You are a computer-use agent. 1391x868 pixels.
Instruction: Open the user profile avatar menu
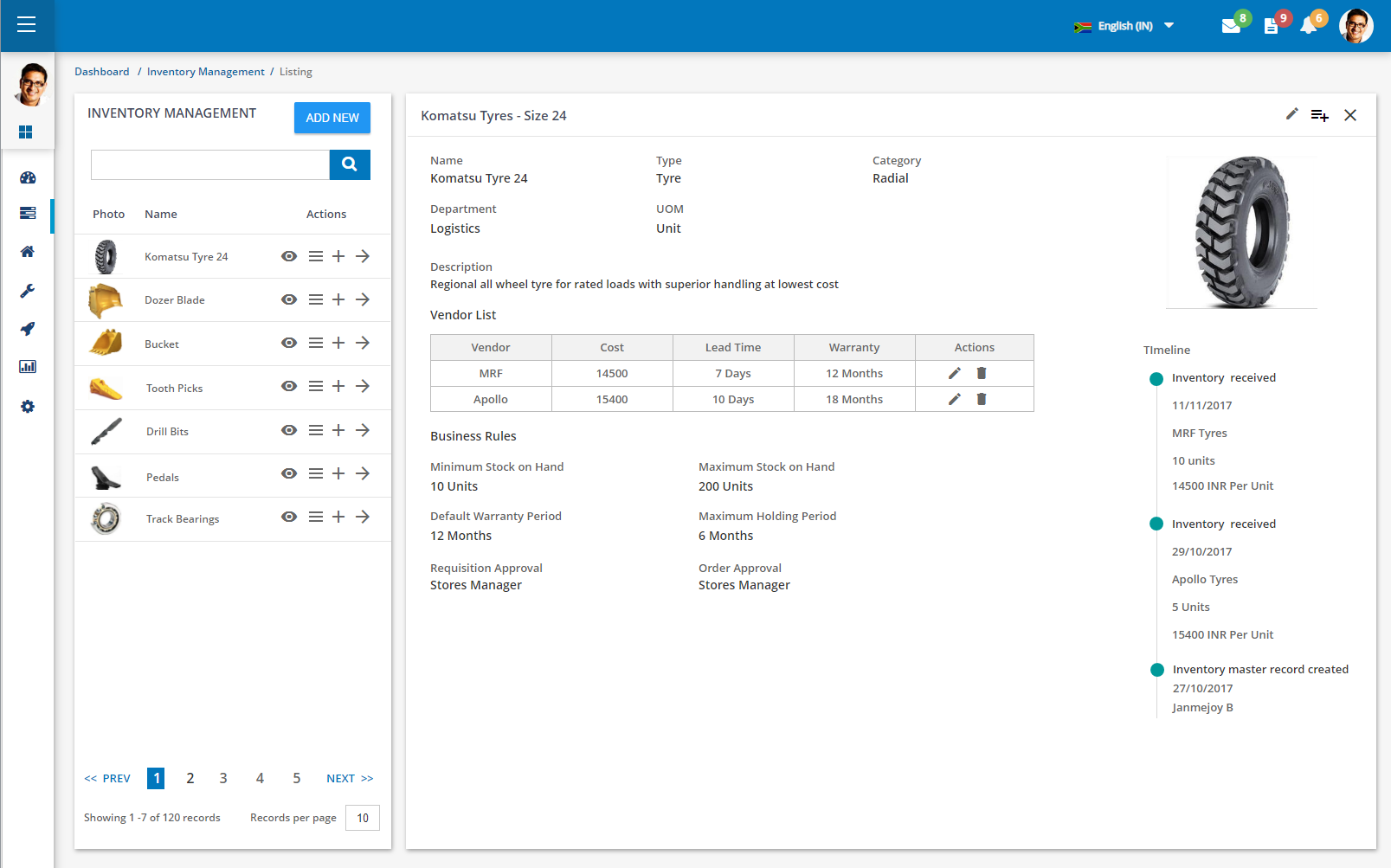(1356, 25)
